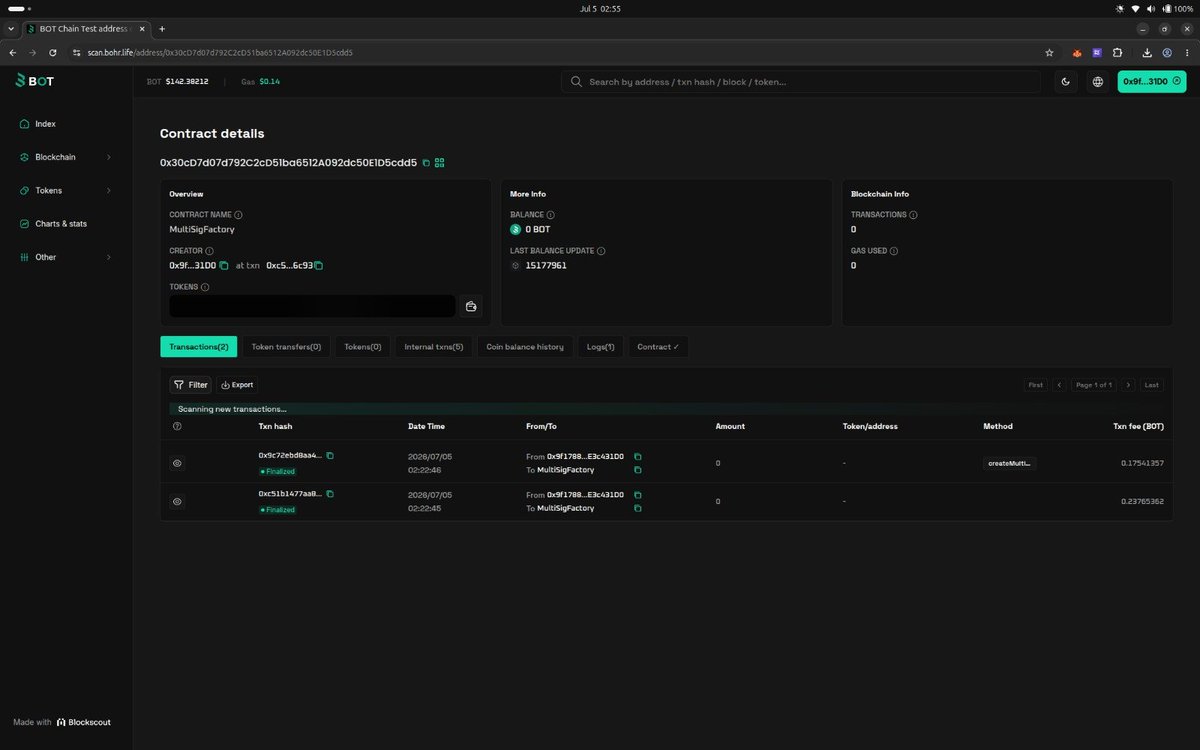Image resolution: width=1200 pixels, height=750 pixels.
Task: Click info icon next to GAS USED
Action: [894, 251]
